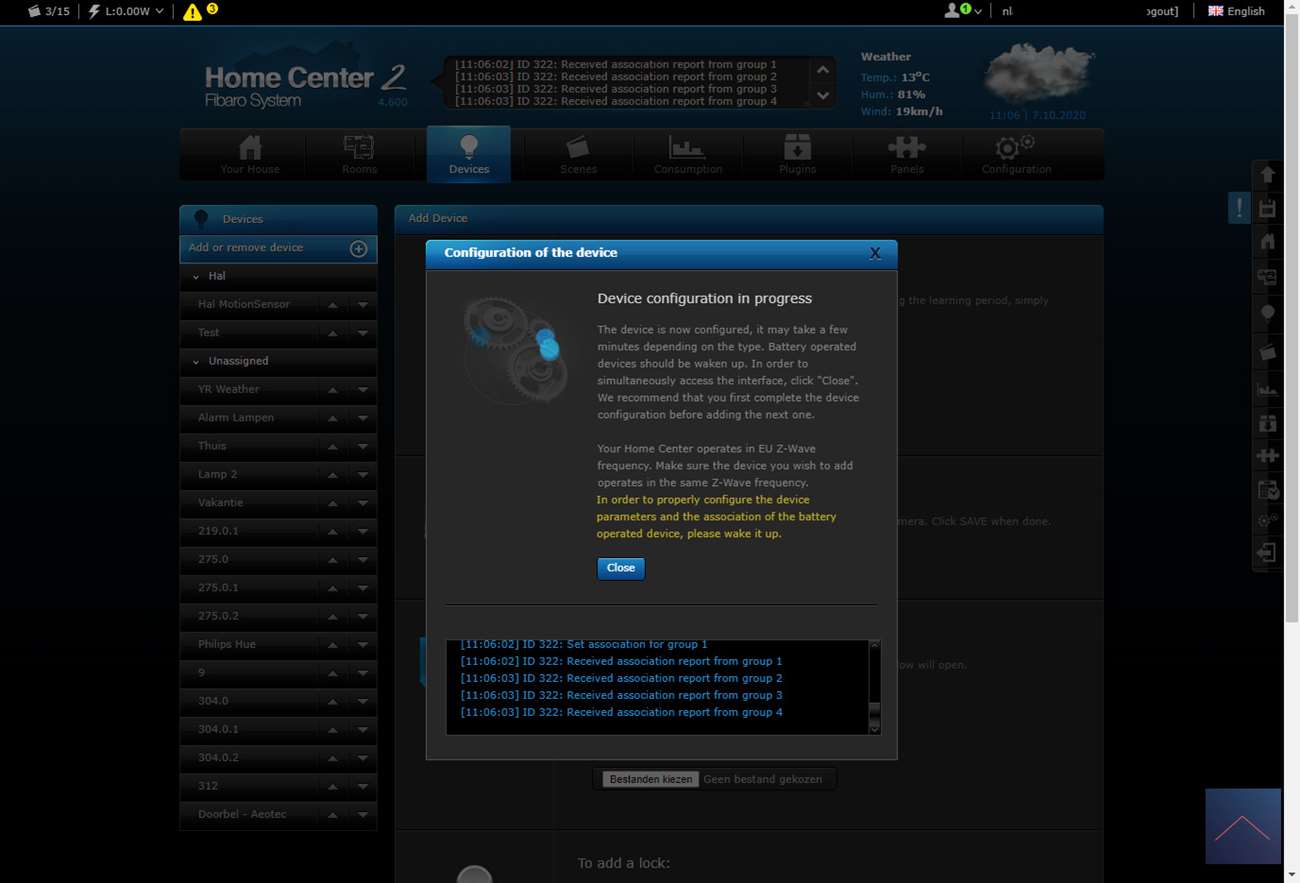Open the Scenes tab
This screenshot has width=1300, height=883.
point(578,155)
